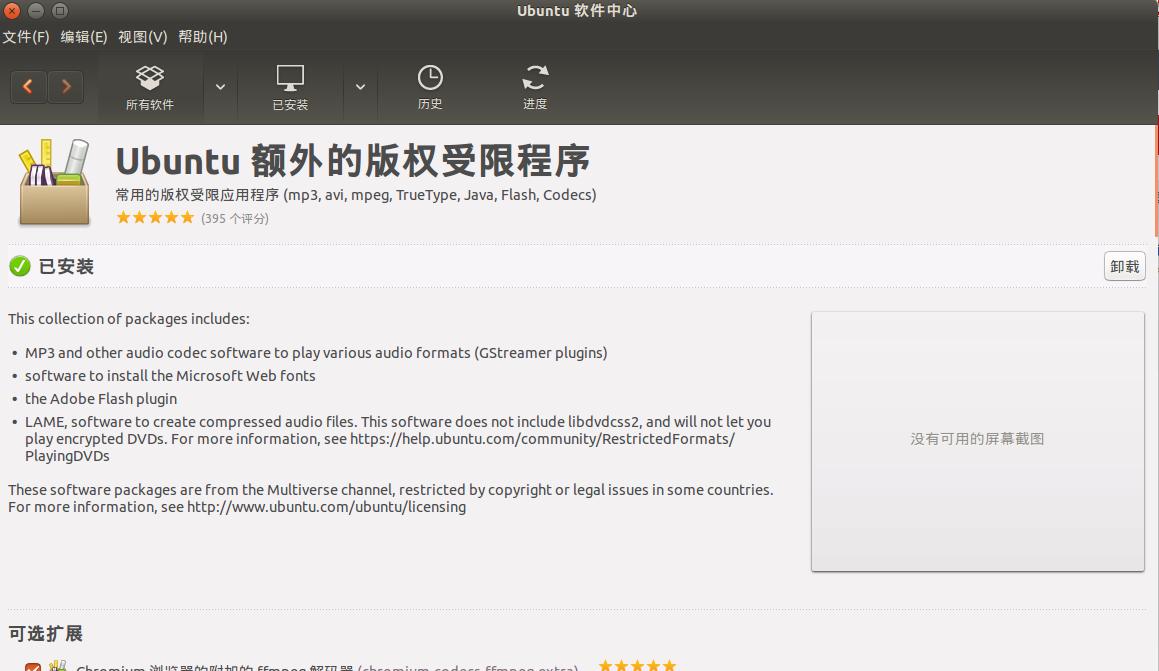Show the 已安装 (Installed) software view
The image size is (1159, 671).
tap(290, 88)
